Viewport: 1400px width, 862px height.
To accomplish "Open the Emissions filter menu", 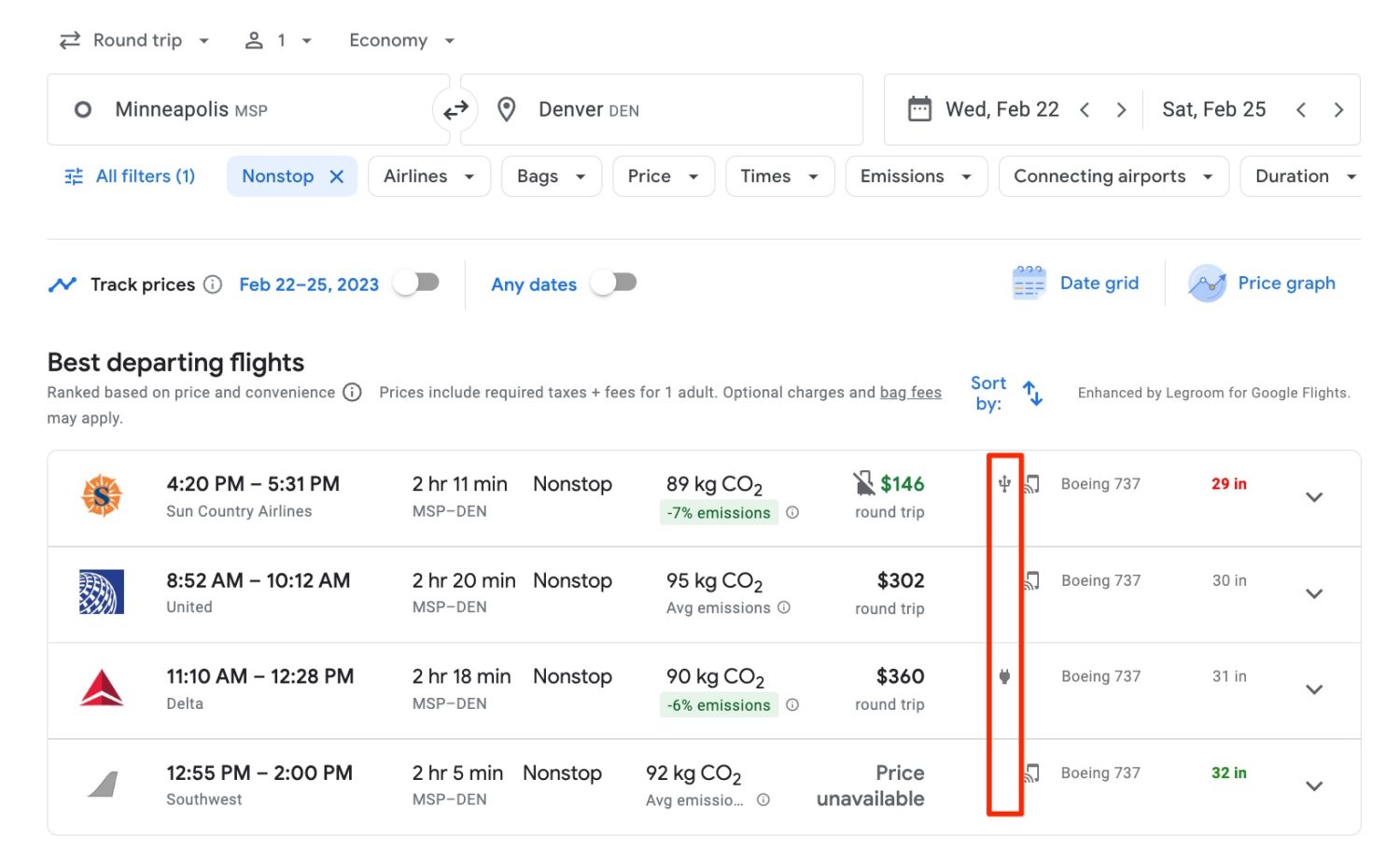I will tap(915, 175).
